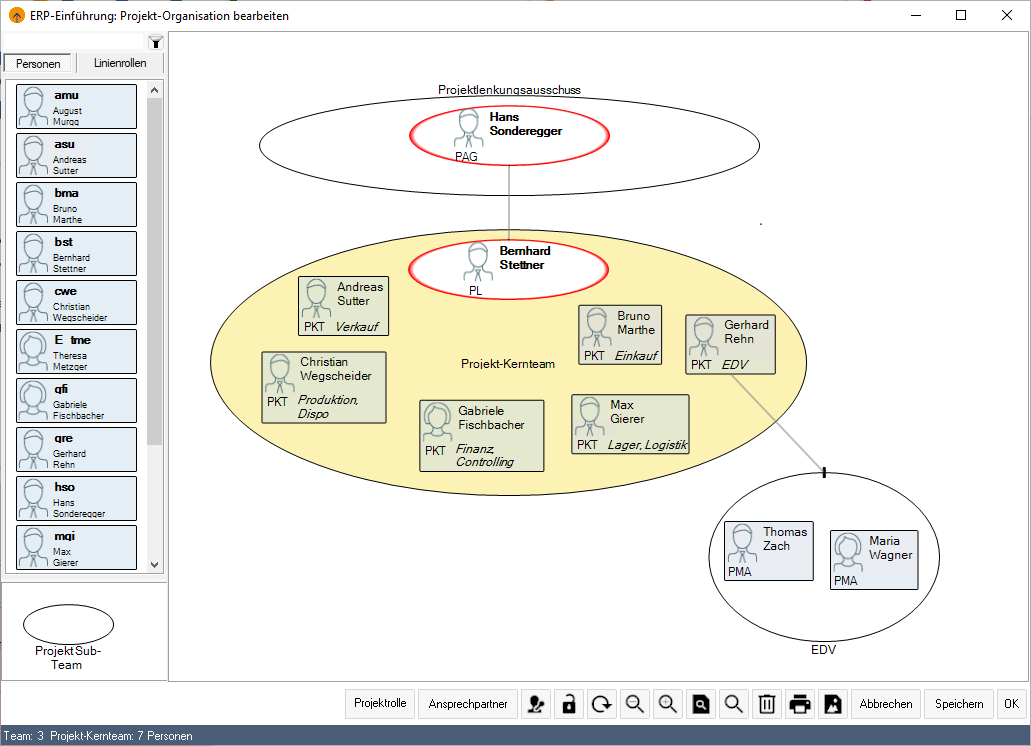Image resolution: width=1031 pixels, height=746 pixels.
Task: Print the organization chart via printer icon
Action: pos(799,703)
